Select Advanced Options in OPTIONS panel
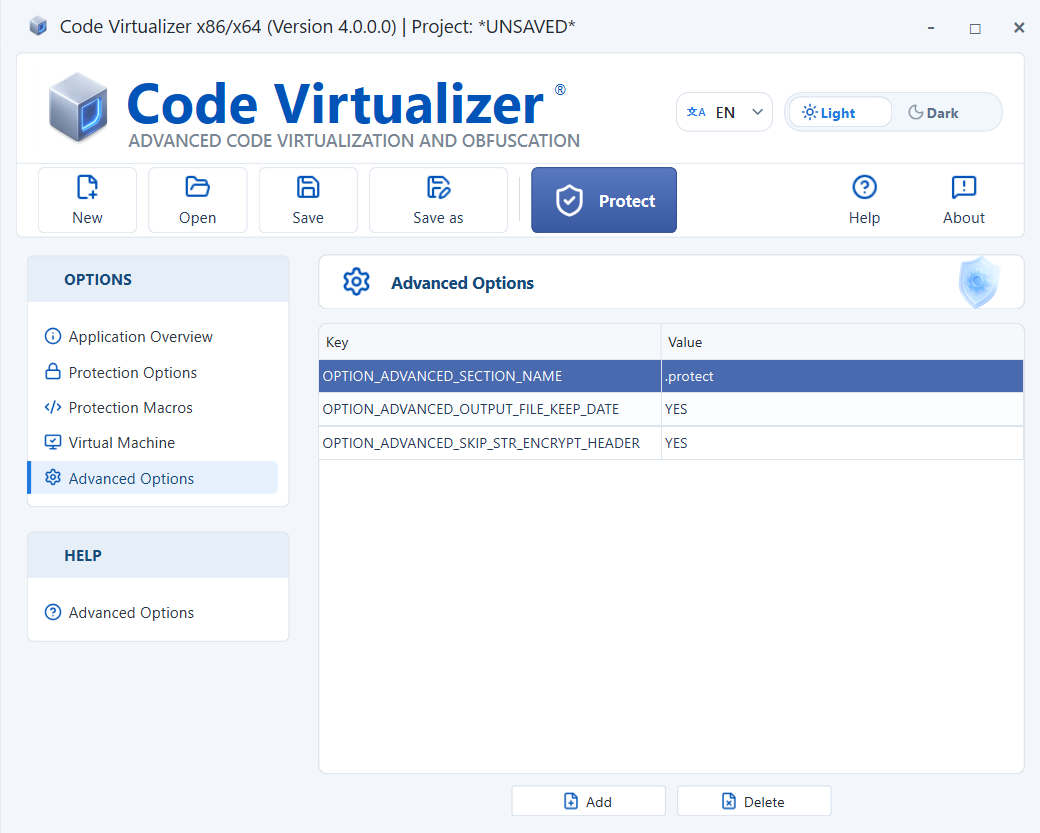The image size is (1040, 833). tap(153, 478)
